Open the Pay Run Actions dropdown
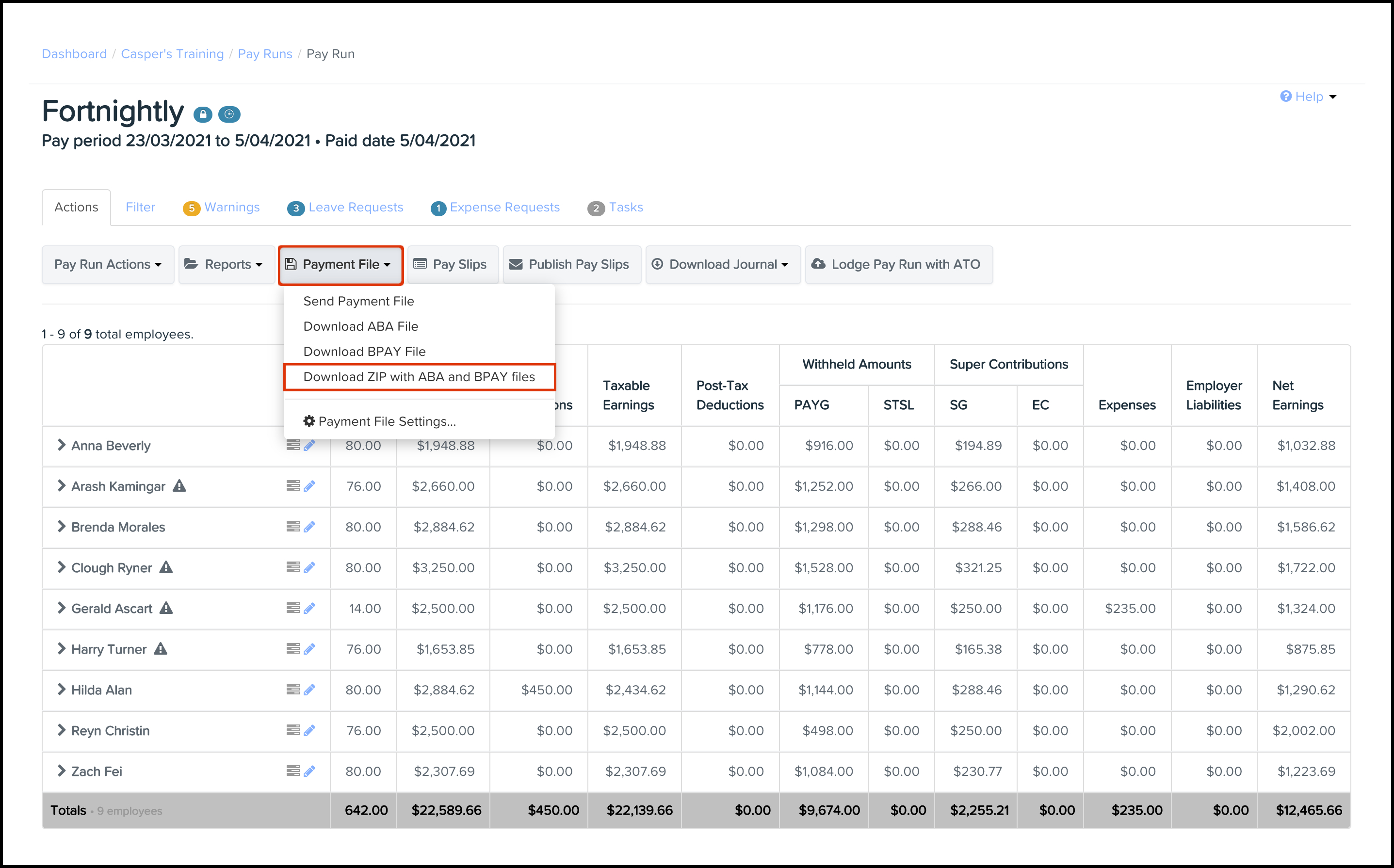Image resolution: width=1394 pixels, height=868 pixels. tap(107, 265)
